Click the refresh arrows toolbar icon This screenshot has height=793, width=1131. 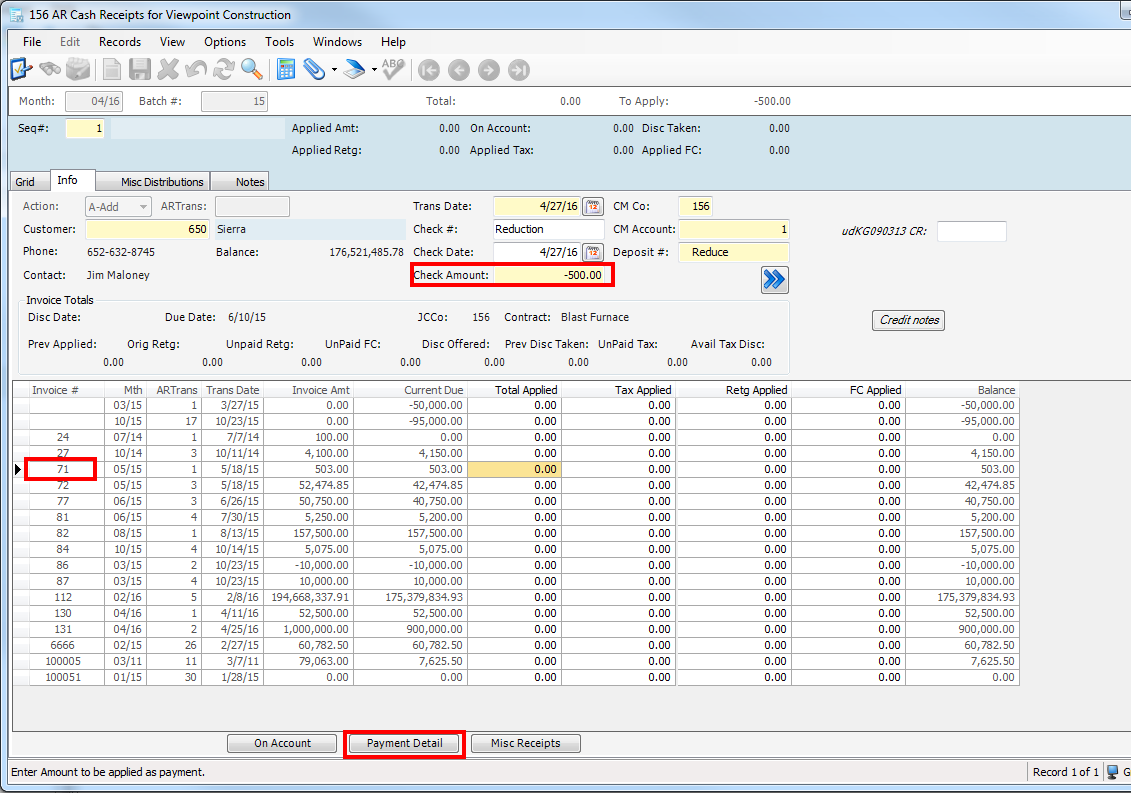224,69
